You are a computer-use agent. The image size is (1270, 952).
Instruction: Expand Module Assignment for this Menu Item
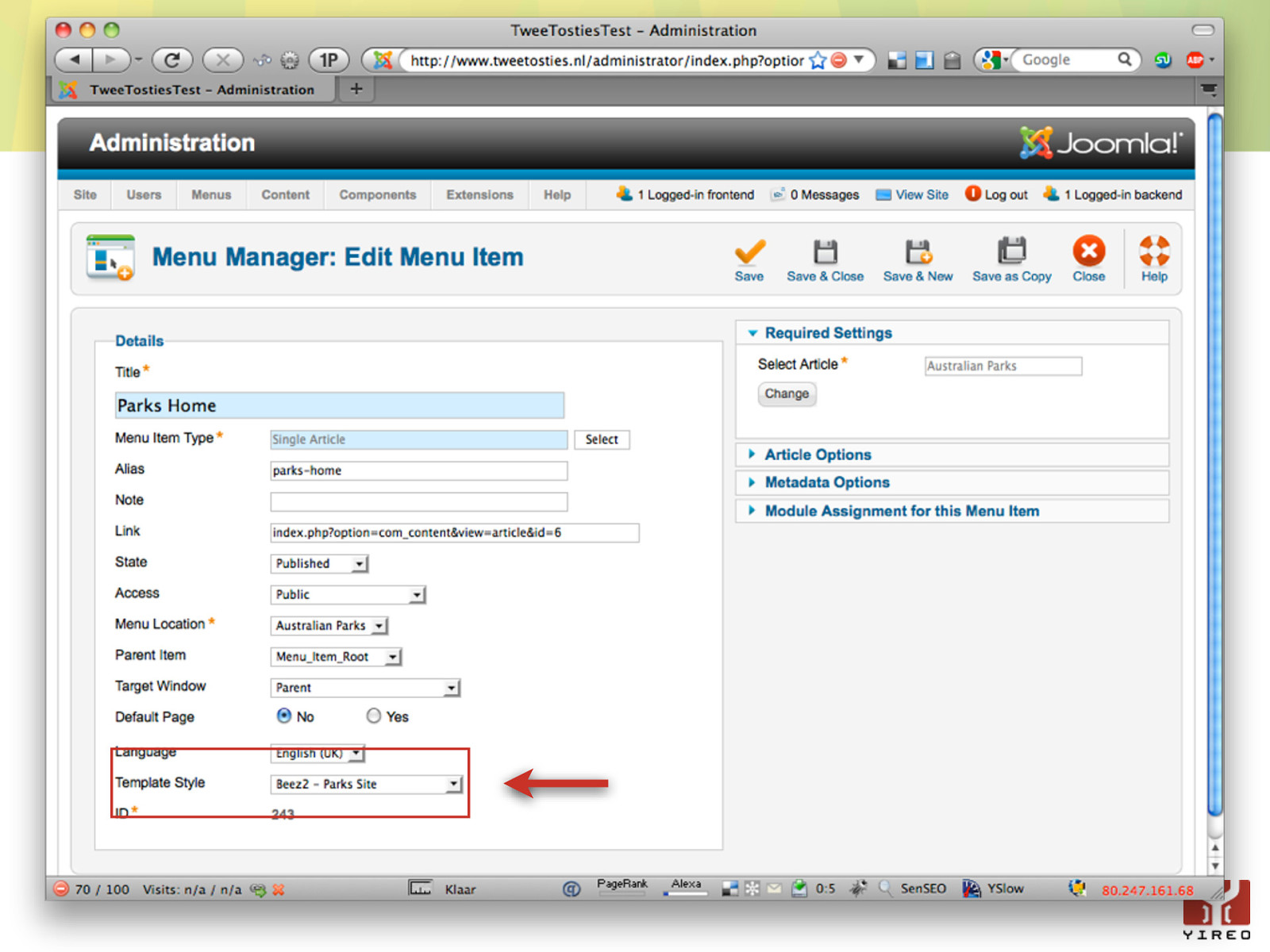click(952, 511)
